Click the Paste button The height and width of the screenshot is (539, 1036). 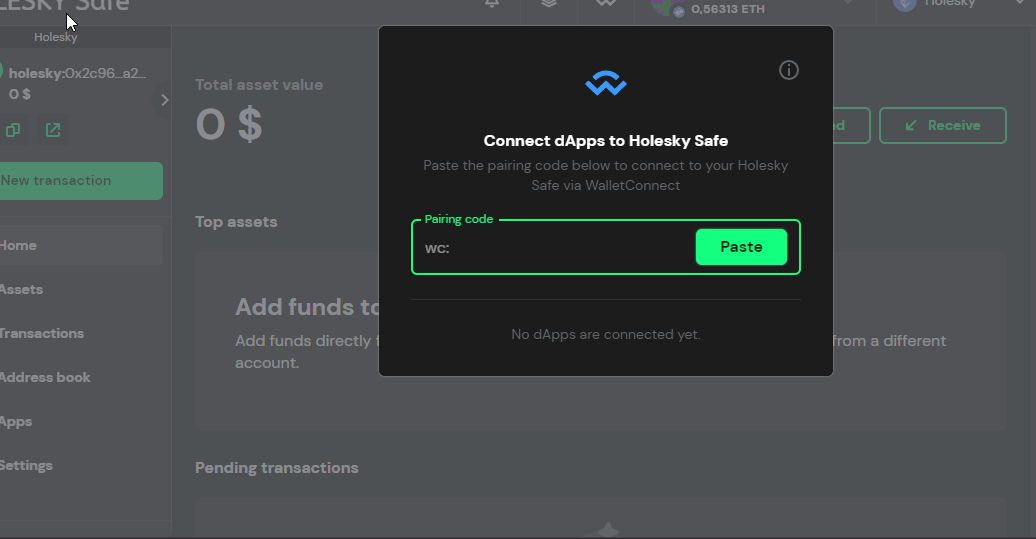coord(741,247)
